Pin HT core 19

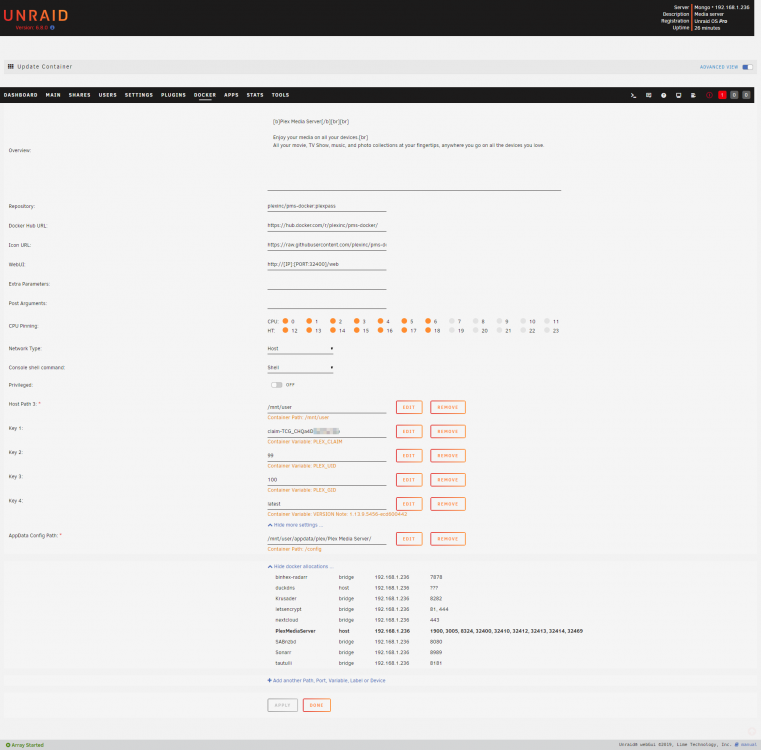[452, 330]
